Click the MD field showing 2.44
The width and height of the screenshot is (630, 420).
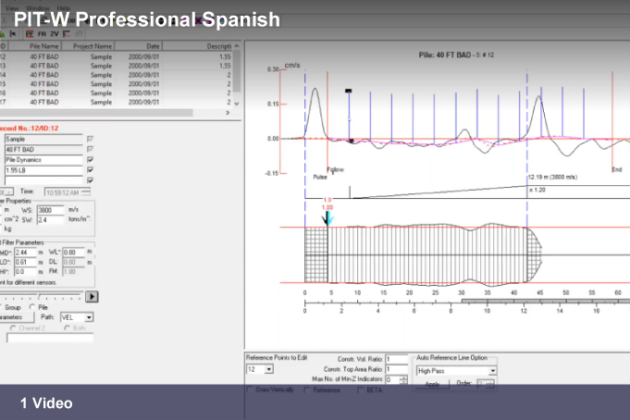pos(25,252)
